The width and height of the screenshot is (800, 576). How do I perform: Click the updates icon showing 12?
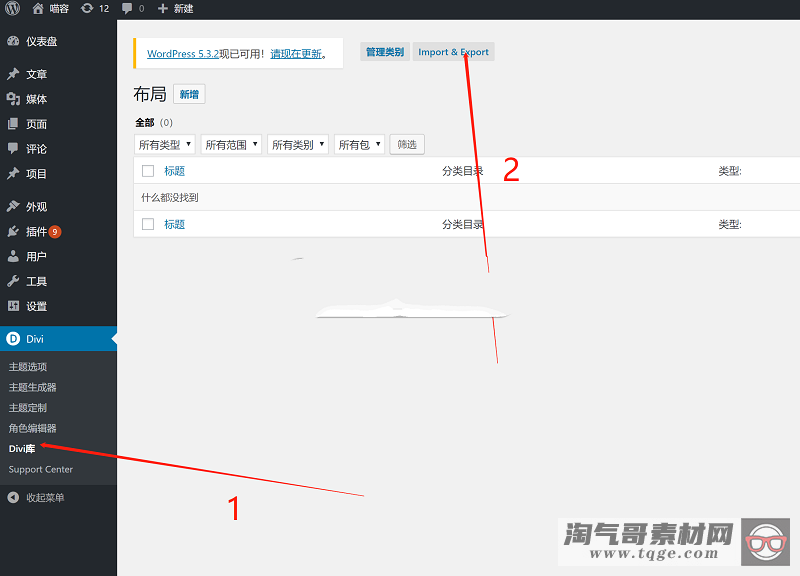click(x=87, y=9)
